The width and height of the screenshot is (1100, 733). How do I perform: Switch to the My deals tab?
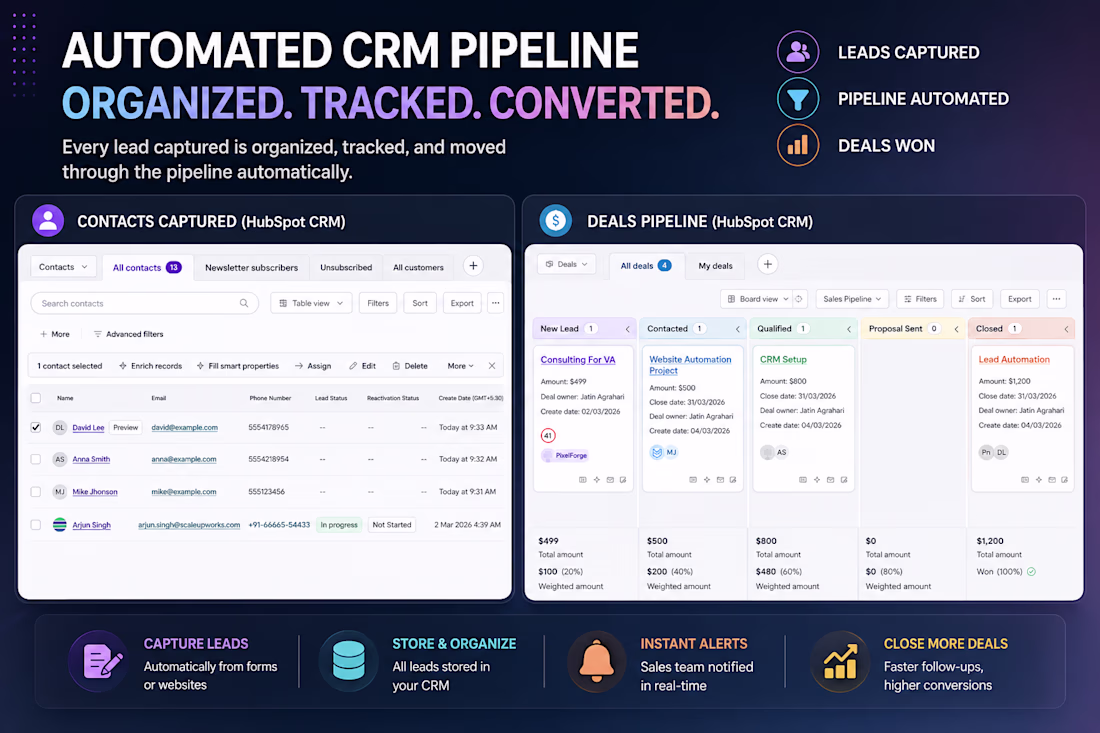716,265
